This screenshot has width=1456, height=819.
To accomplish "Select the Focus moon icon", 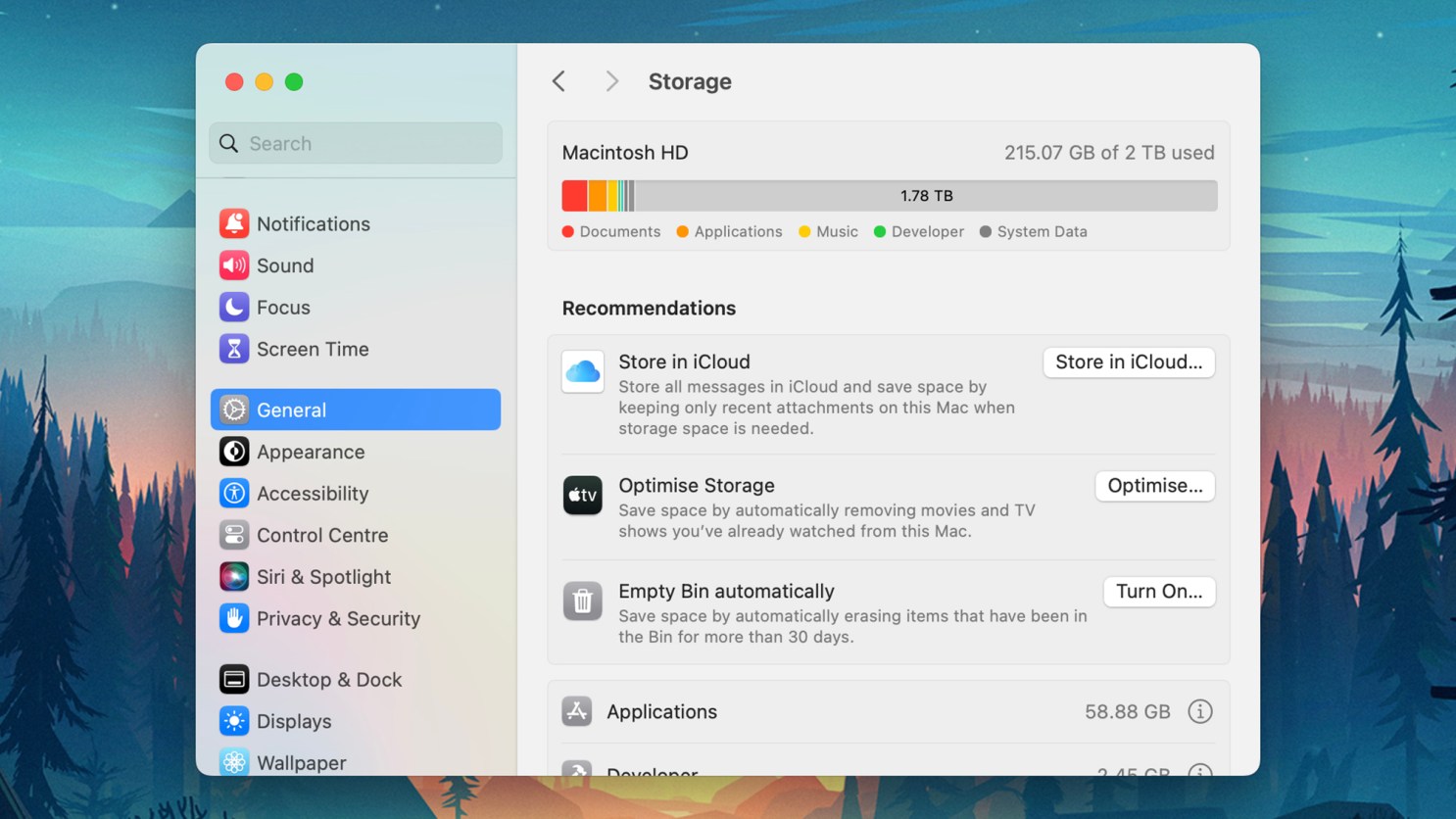I will (234, 307).
